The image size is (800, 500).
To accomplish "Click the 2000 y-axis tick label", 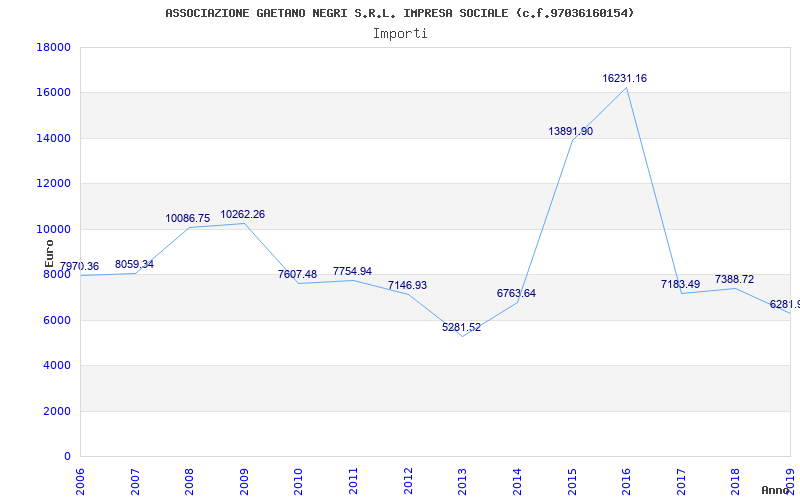I will tap(57, 411).
